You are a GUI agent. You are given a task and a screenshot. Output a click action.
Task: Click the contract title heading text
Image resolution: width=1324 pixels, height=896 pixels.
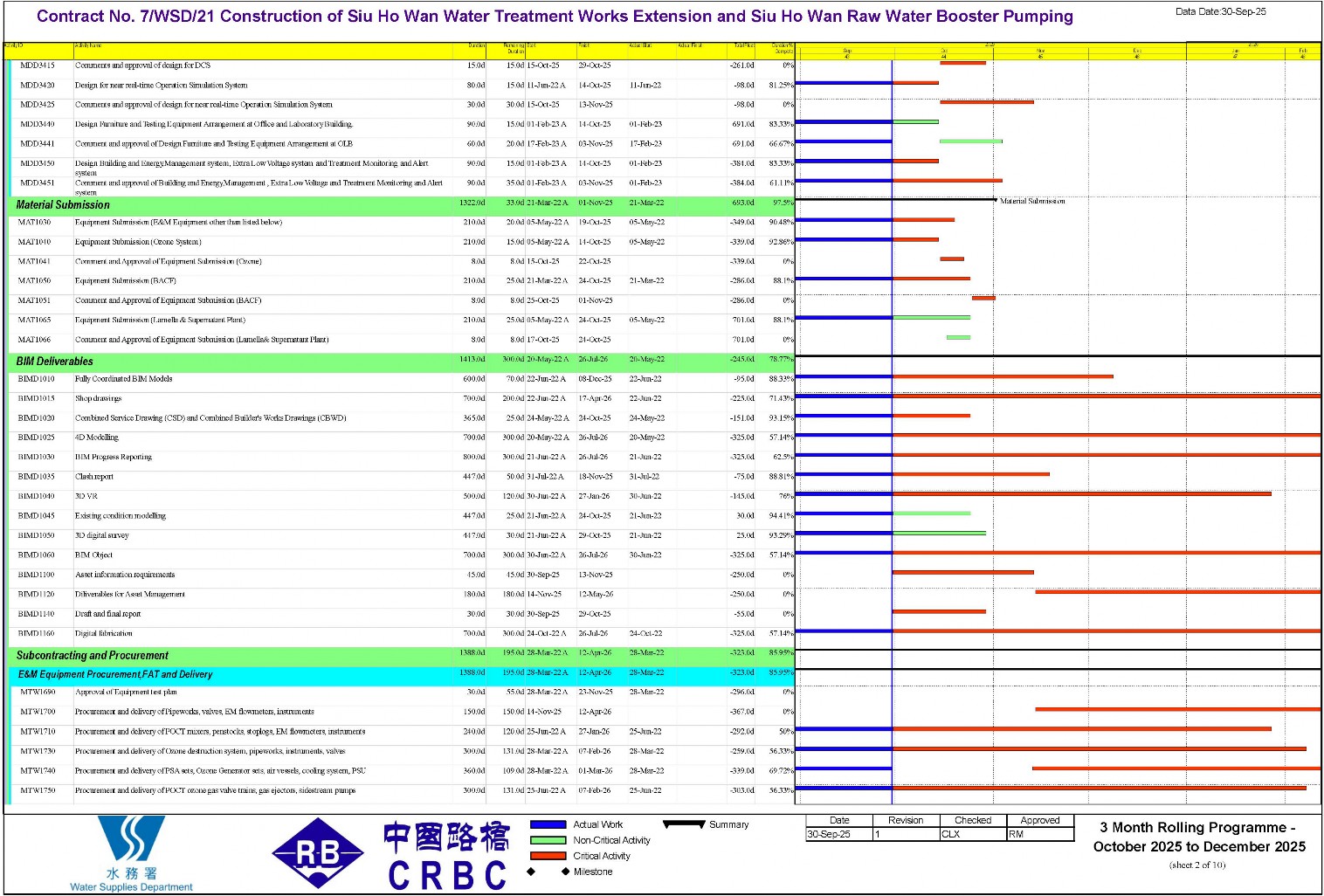coord(555,17)
